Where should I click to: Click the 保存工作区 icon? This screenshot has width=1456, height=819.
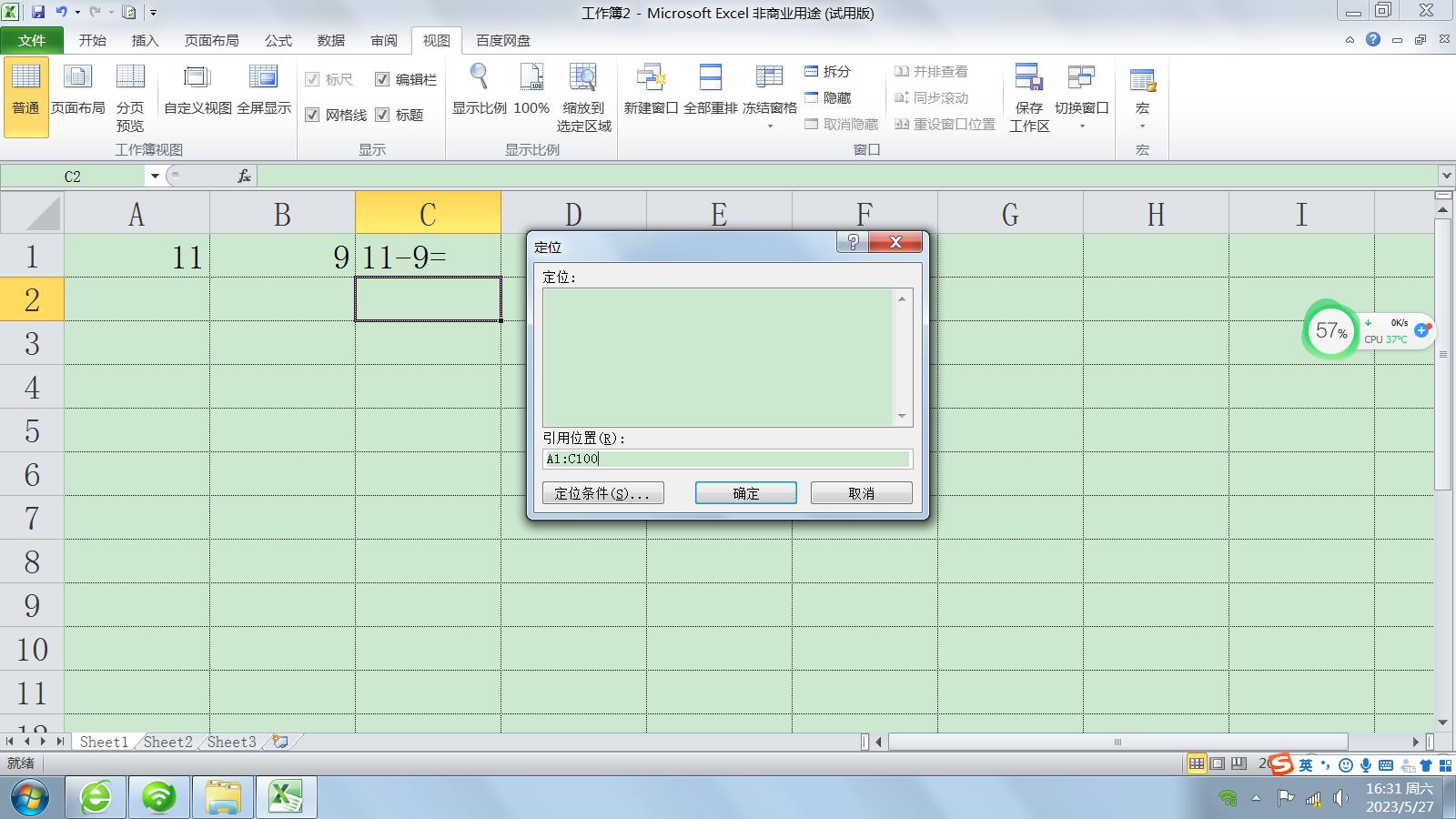(x=1028, y=96)
